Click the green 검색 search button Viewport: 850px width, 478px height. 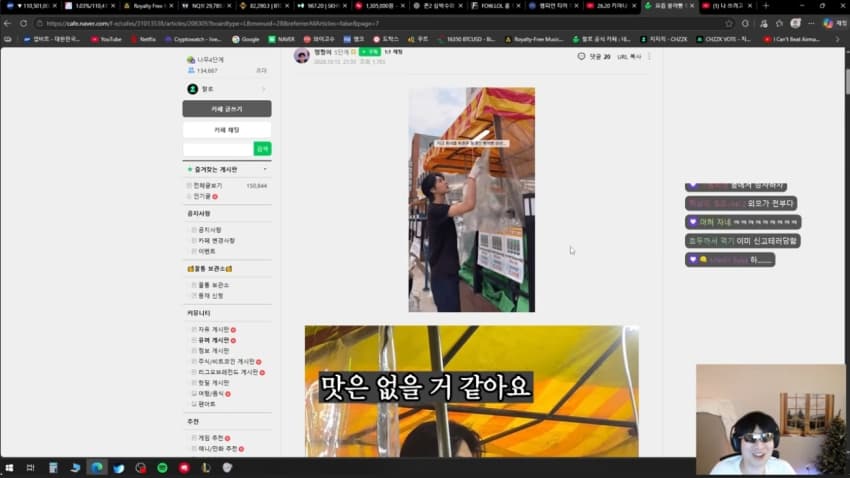(x=262, y=148)
